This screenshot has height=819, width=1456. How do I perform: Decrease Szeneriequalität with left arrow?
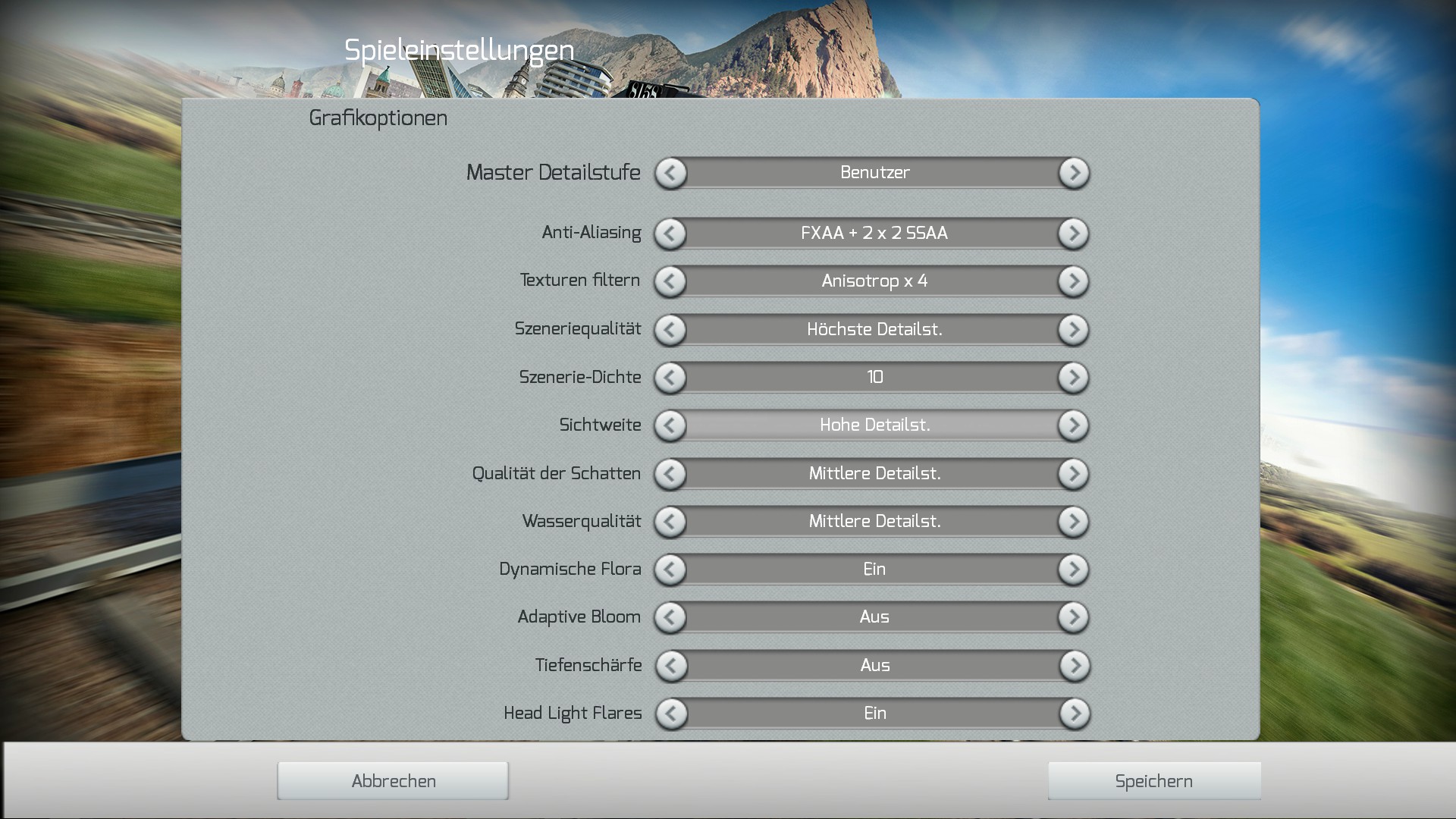[x=670, y=330]
